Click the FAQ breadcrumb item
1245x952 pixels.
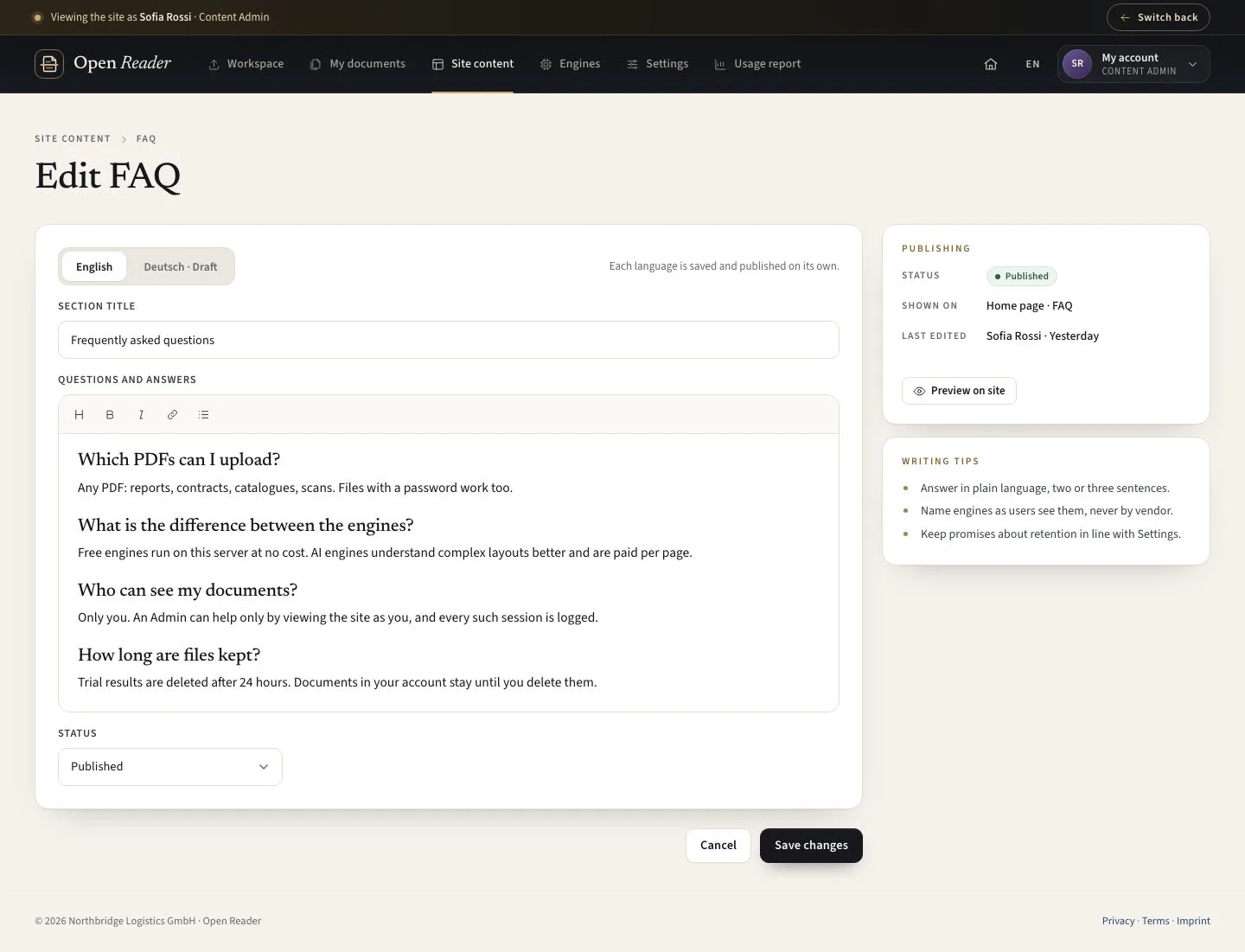[x=146, y=138]
